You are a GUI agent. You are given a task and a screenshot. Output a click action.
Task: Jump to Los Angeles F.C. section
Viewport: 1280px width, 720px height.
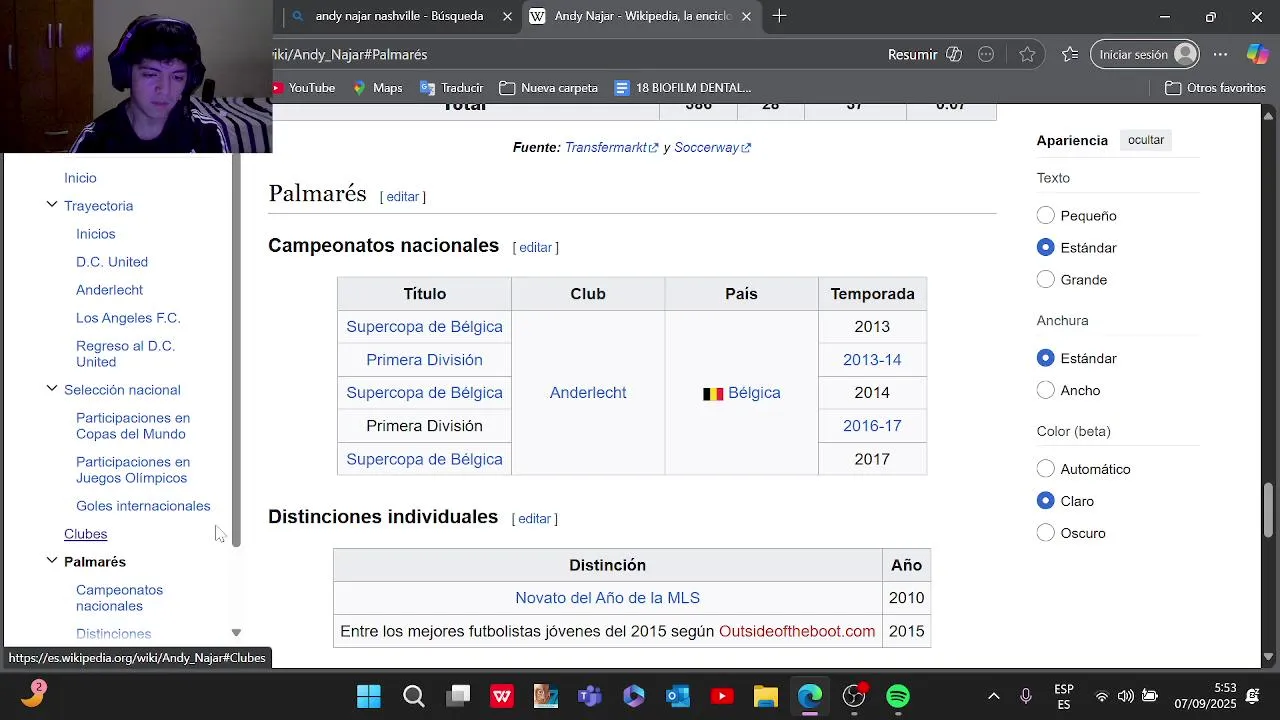click(128, 318)
